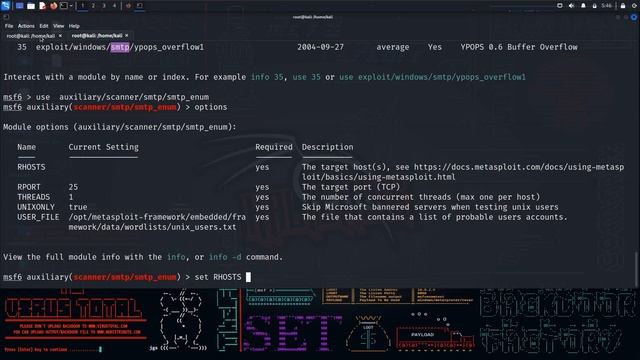This screenshot has height=360, width=640.
Task: Open the display settings tray icon
Action: [560, 6]
